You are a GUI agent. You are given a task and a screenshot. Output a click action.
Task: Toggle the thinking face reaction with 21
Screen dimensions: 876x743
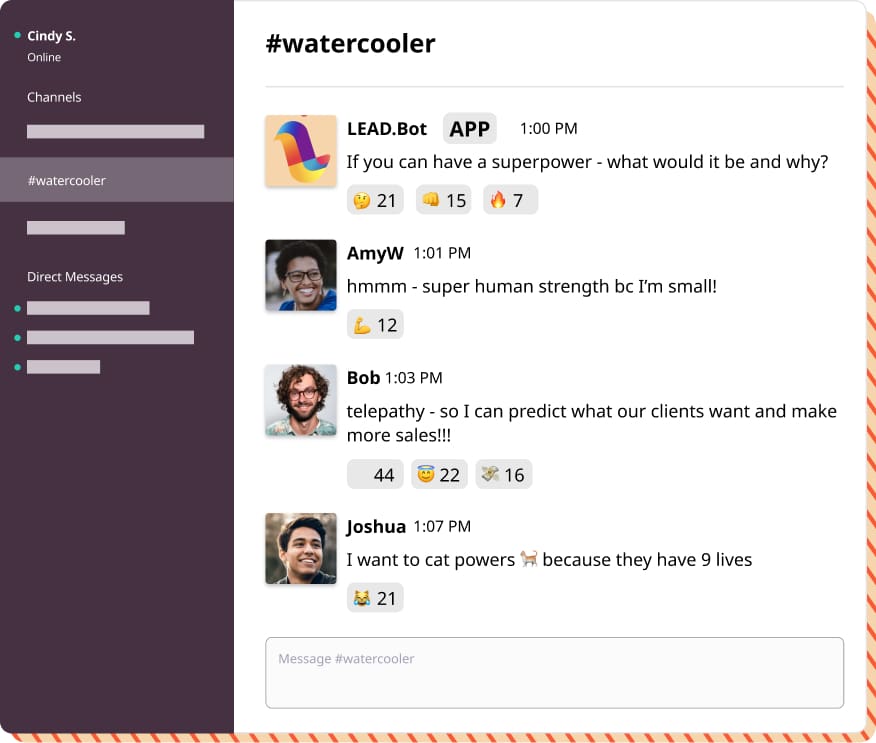click(x=374, y=200)
